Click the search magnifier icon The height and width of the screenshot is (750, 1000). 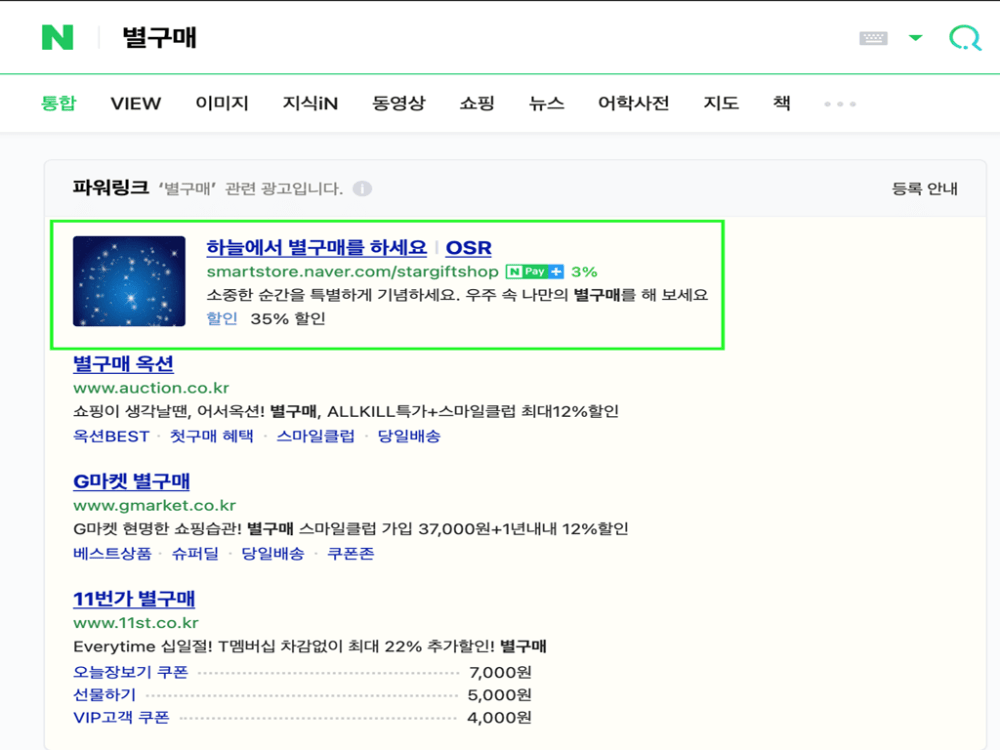[964, 38]
